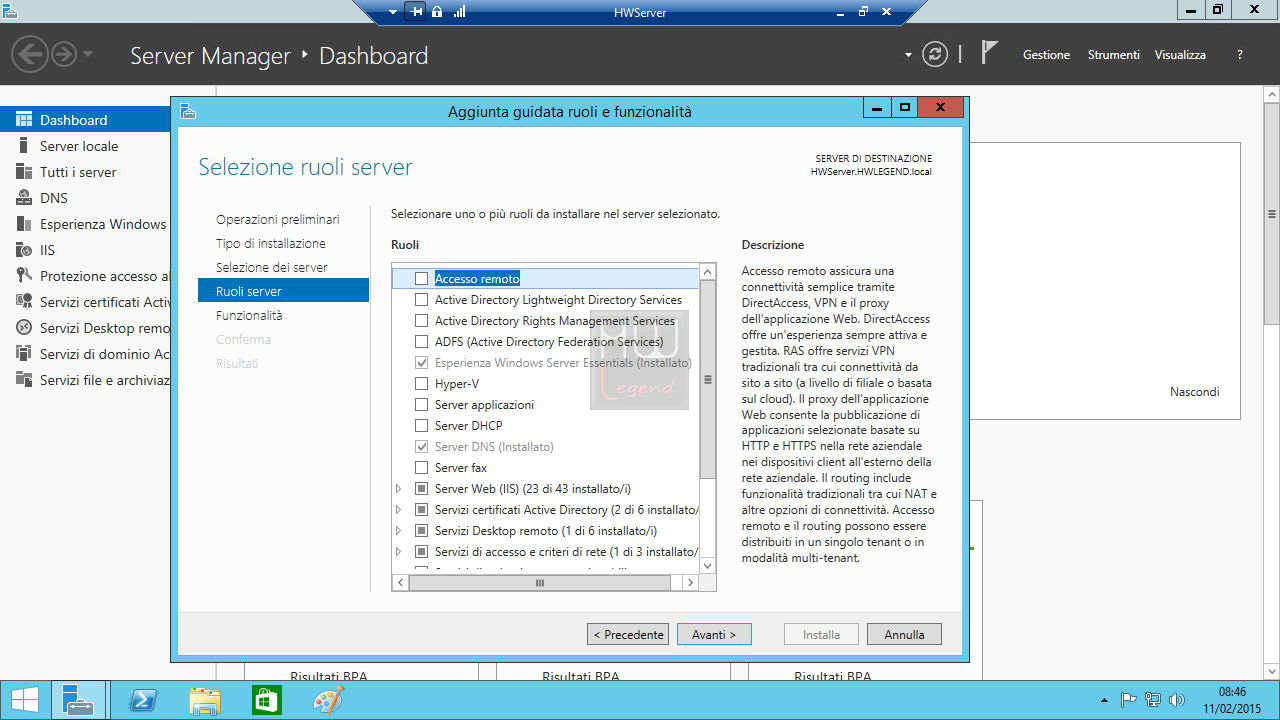Expand Servizi certificati Active Directory node
The image size is (1280, 720).
399,510
